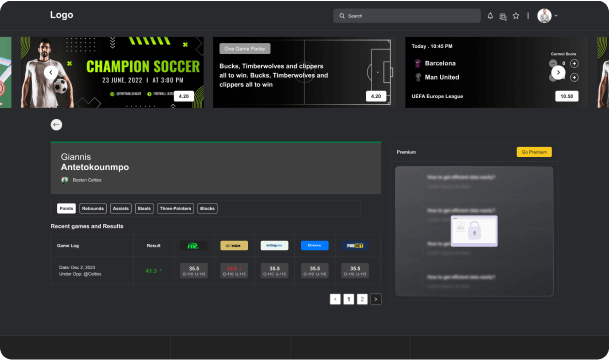Open the chat messages icon
This screenshot has width=609, height=360.
[x=503, y=16]
